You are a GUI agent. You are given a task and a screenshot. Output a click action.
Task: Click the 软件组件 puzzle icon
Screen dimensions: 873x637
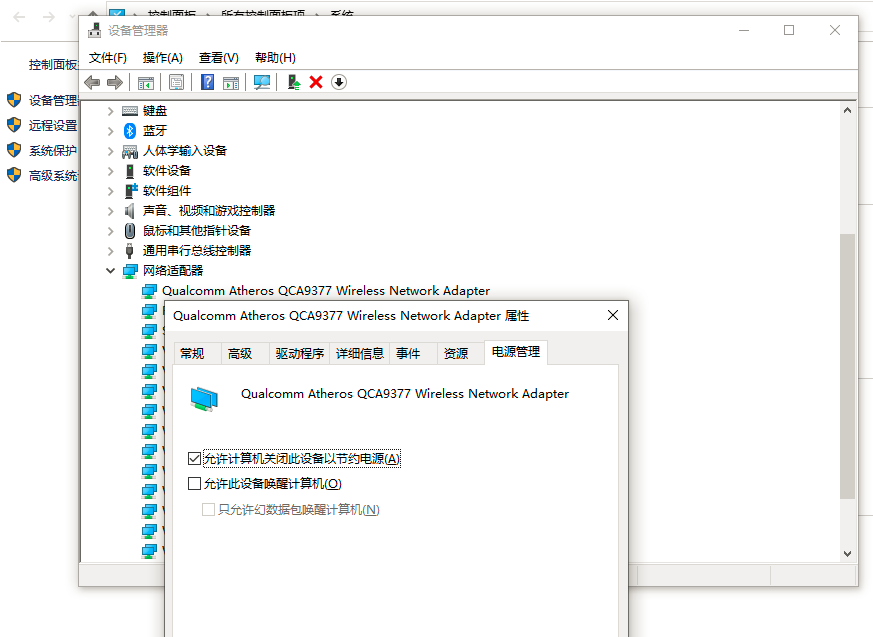pyautogui.click(x=130, y=190)
